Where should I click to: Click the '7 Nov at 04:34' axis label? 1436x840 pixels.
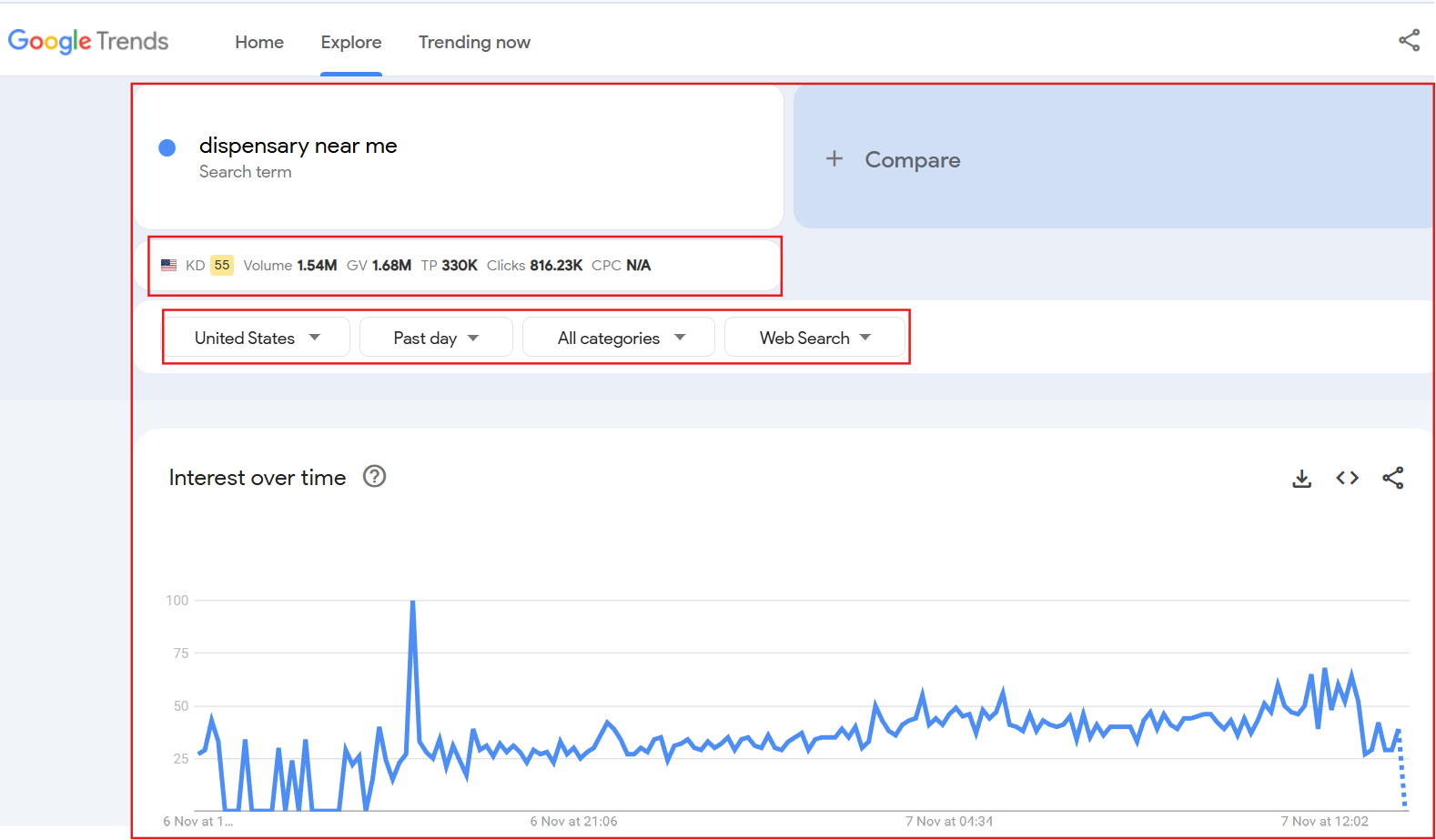(x=949, y=821)
